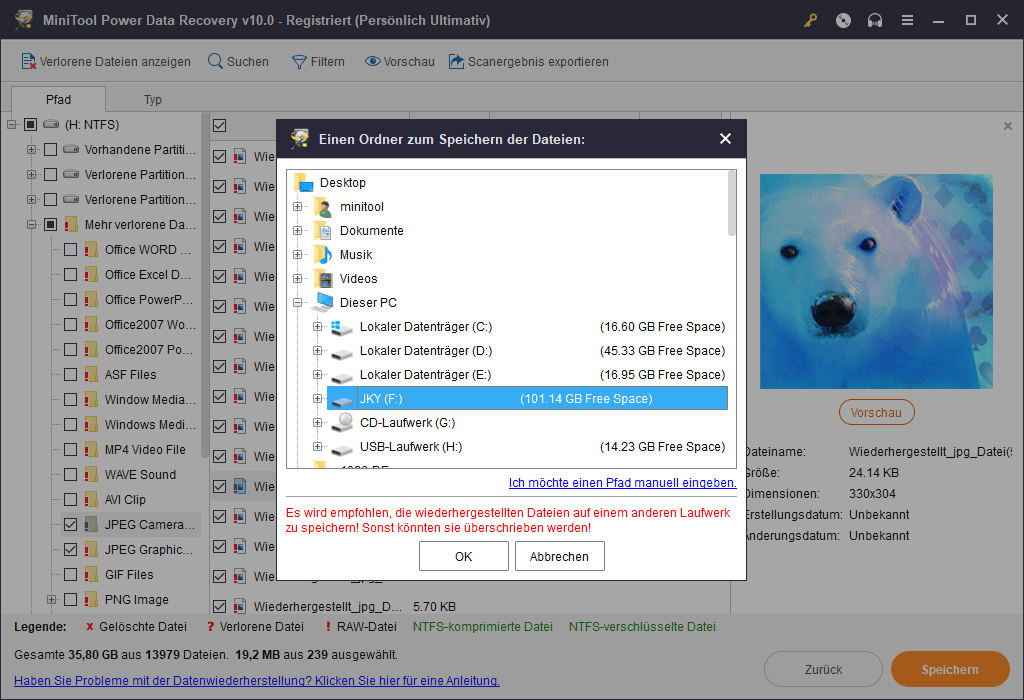Screen dimensions: 1024x700
Task: Enable the MP4 Video File checkbox
Action: [70, 450]
